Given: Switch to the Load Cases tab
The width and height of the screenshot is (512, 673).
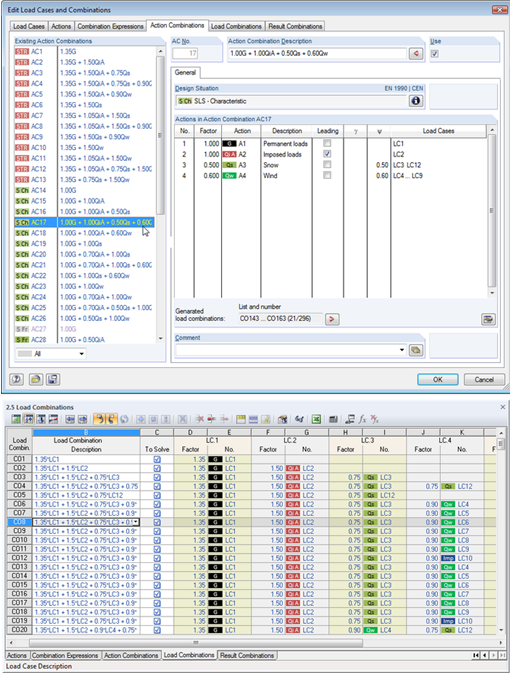Looking at the screenshot, I should point(29,26).
